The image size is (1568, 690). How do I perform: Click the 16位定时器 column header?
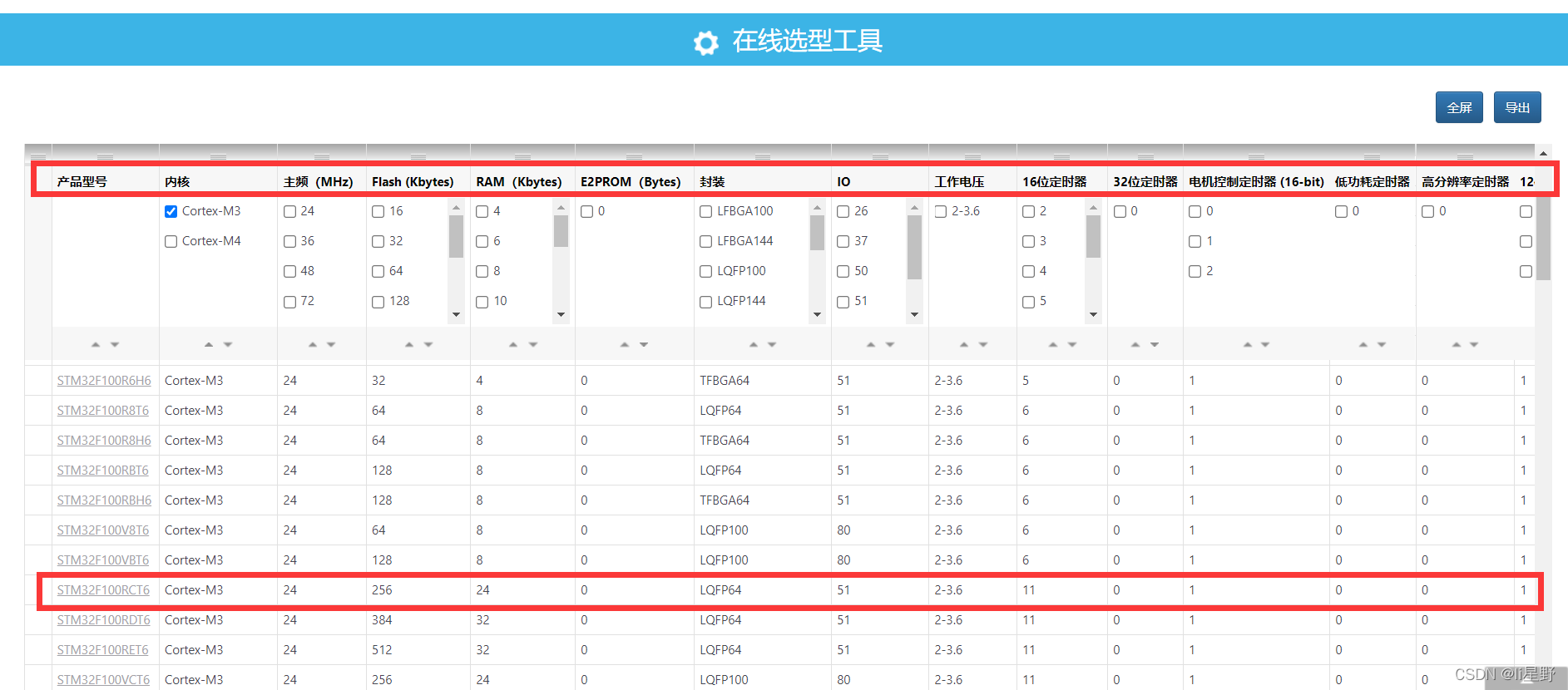click(x=1055, y=181)
